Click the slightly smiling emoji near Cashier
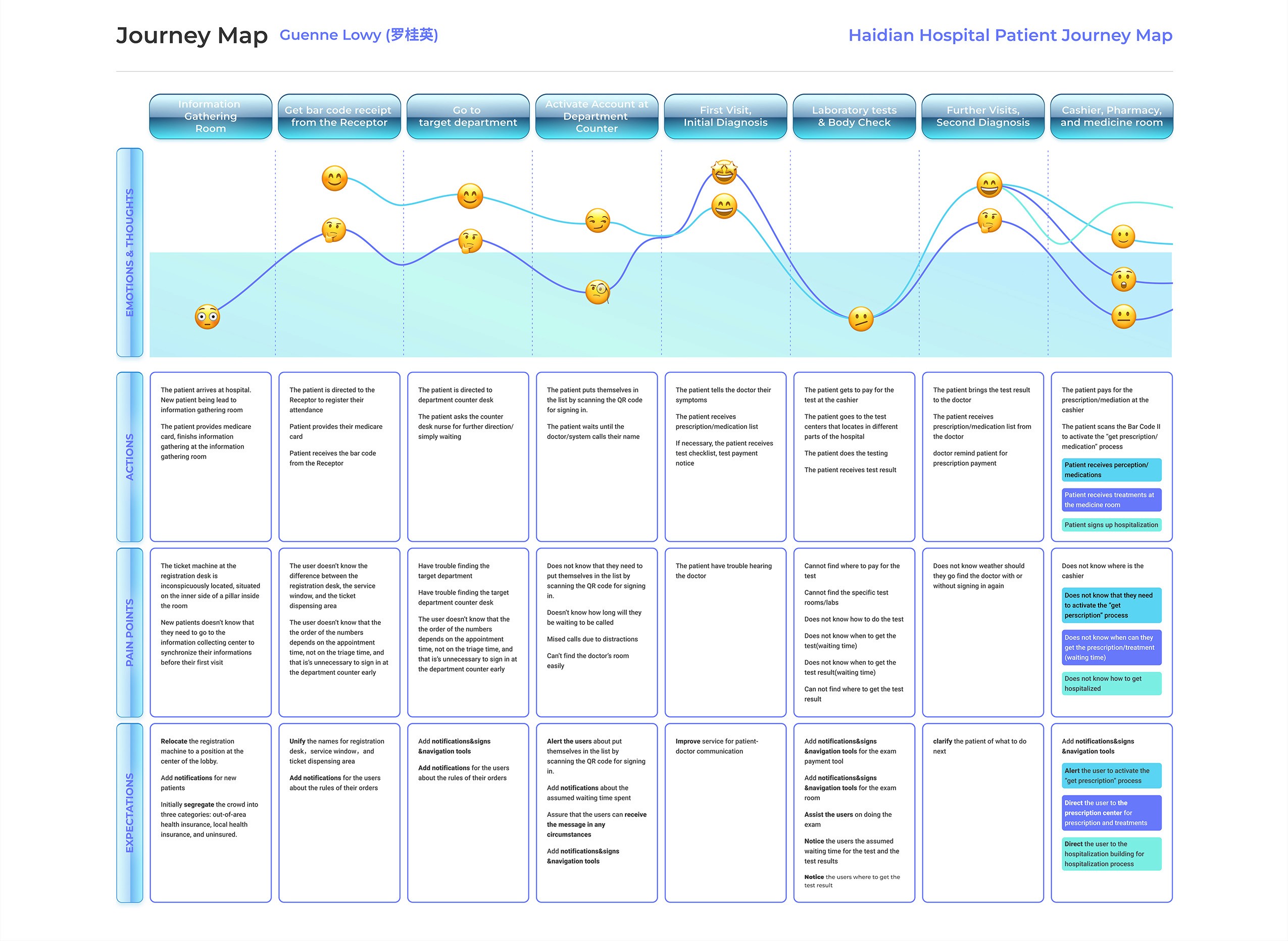 [x=1123, y=236]
